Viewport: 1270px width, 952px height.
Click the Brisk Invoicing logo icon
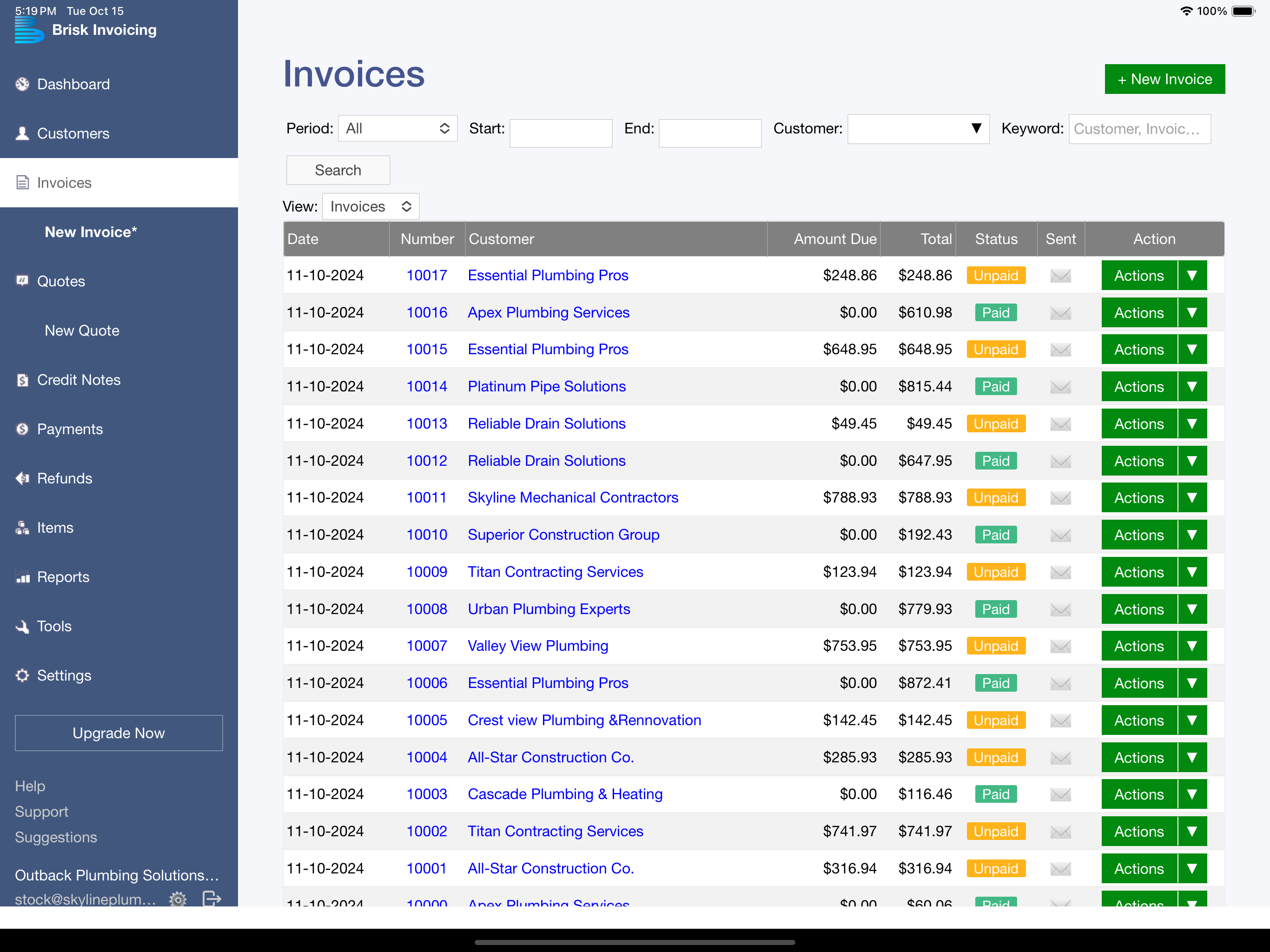click(x=29, y=30)
